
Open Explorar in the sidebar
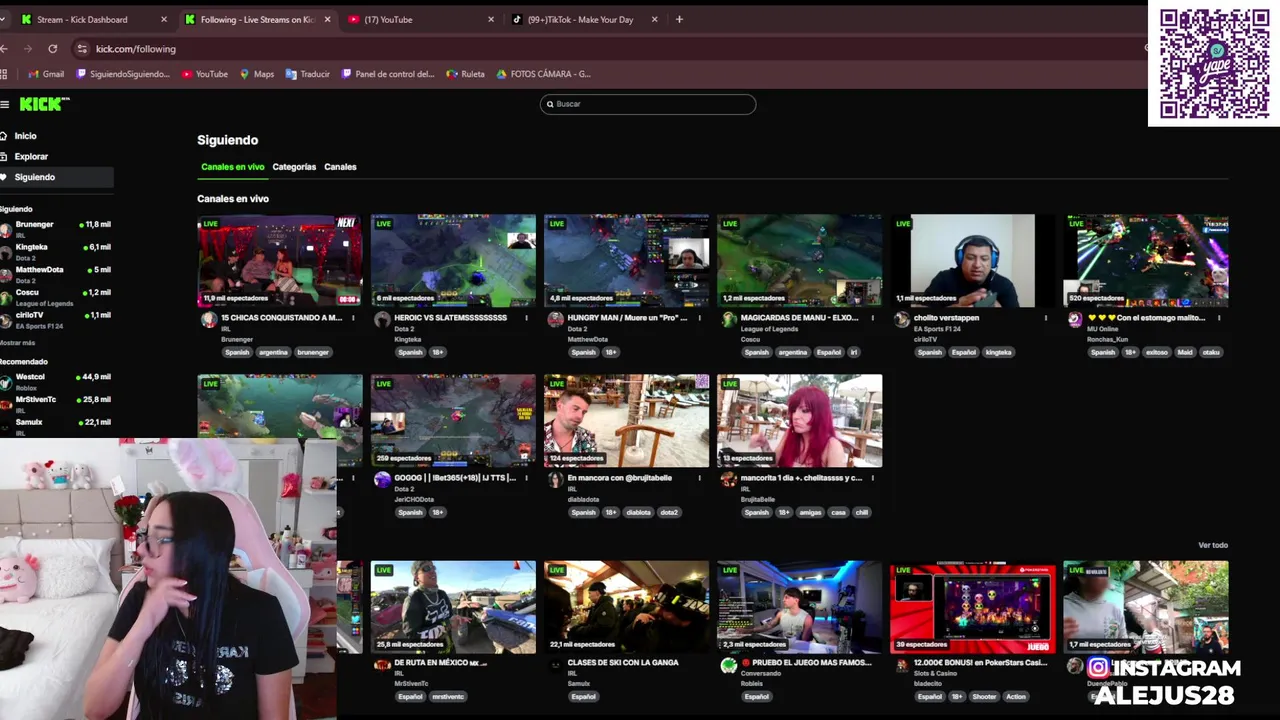pyautogui.click(x=31, y=157)
